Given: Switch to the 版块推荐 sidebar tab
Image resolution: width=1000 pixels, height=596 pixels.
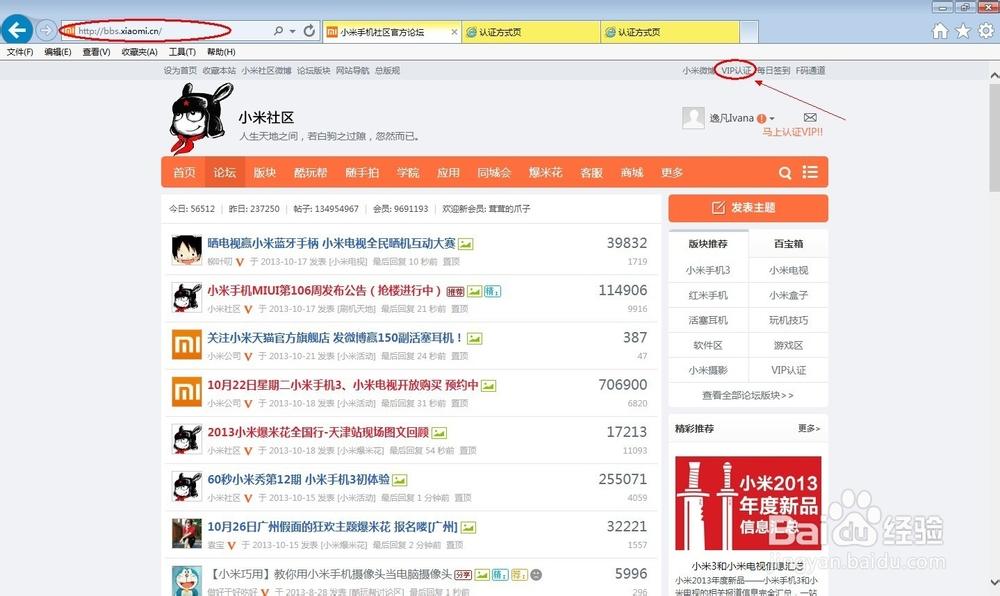Looking at the screenshot, I should 708,243.
